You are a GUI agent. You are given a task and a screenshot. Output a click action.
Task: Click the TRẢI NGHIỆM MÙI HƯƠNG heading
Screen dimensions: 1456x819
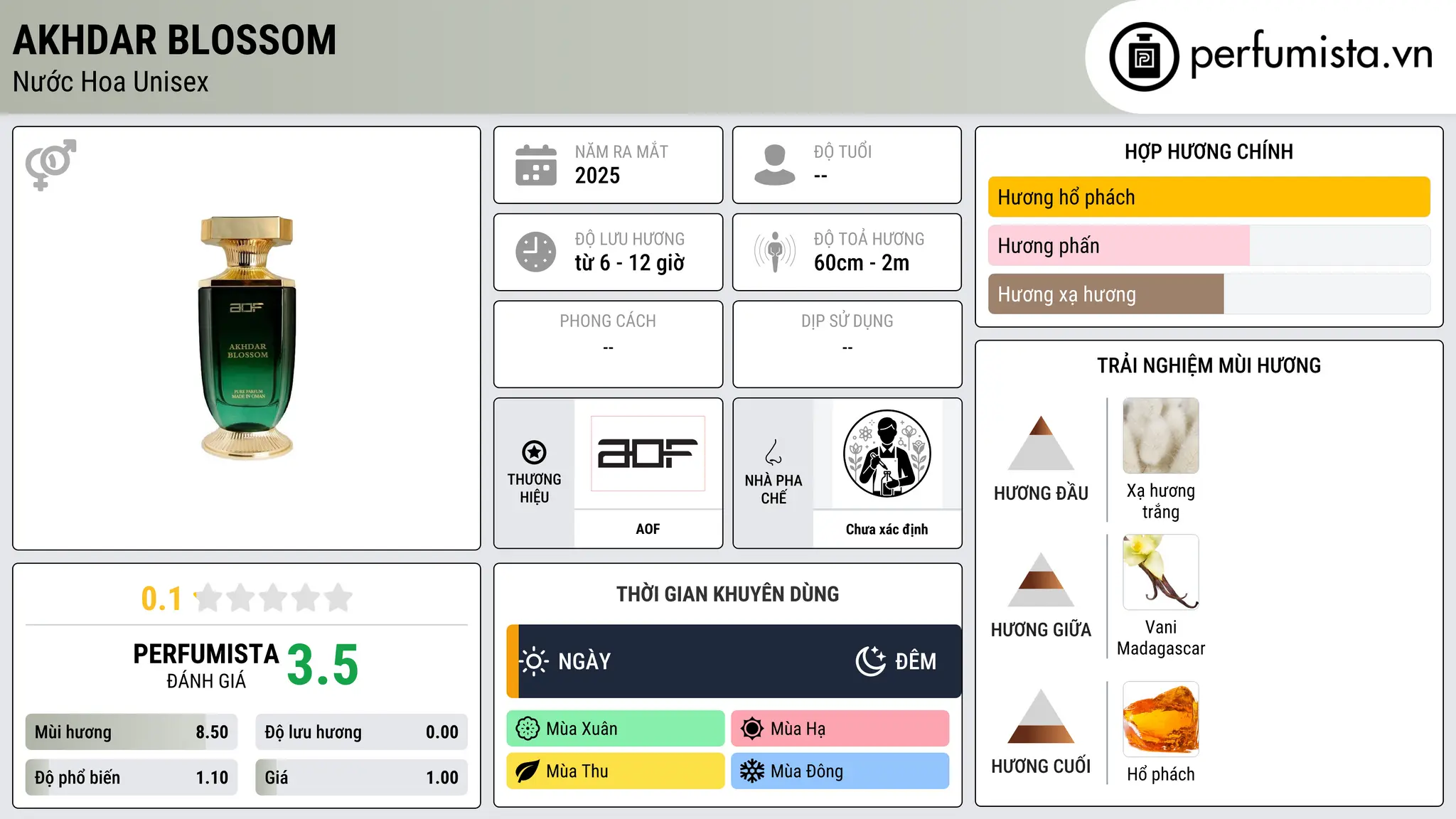click(x=1209, y=365)
